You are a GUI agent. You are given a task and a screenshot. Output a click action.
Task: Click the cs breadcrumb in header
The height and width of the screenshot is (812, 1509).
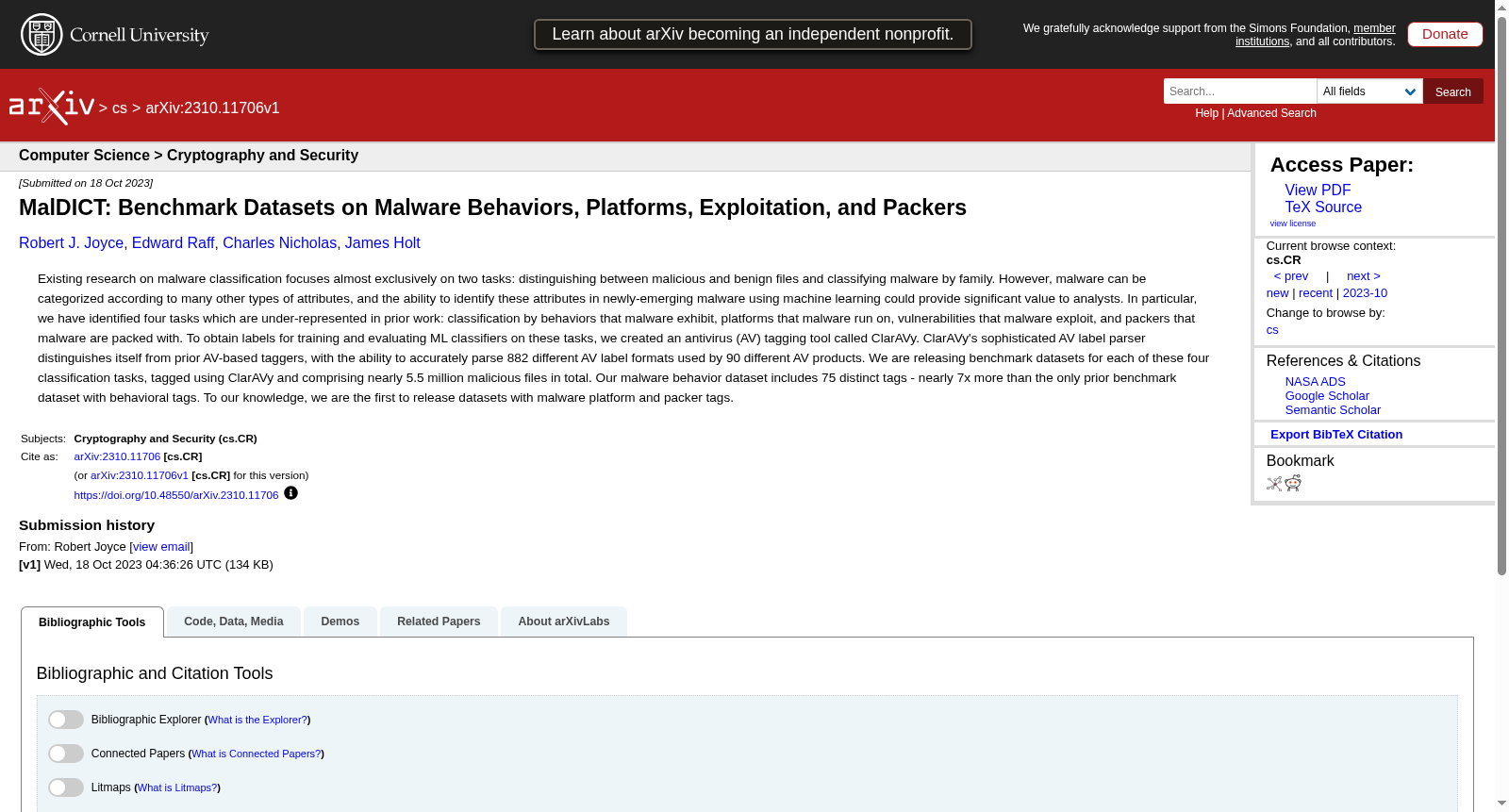[x=120, y=108]
